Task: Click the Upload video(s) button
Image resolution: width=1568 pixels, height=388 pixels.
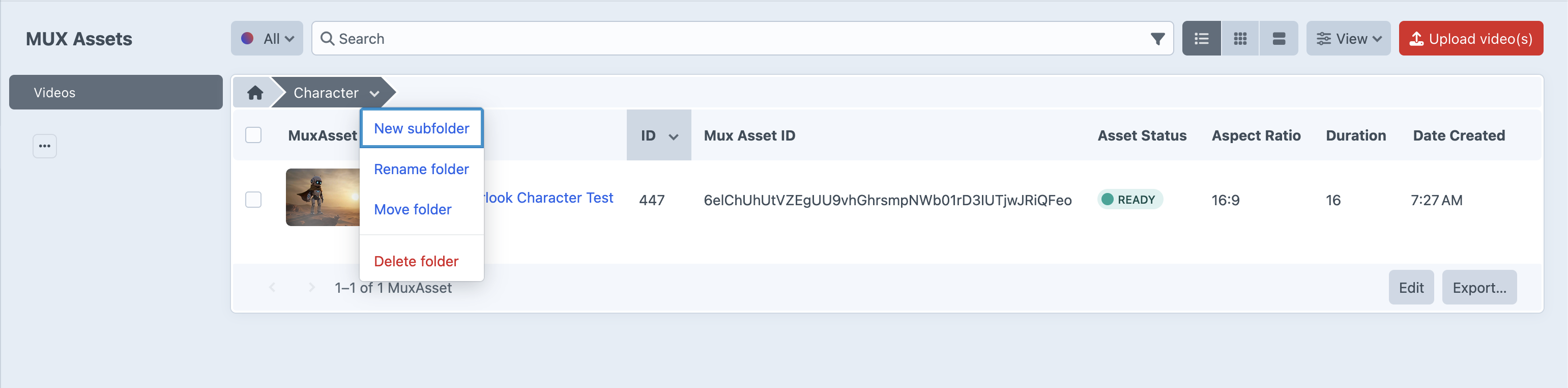Action: (1471, 38)
